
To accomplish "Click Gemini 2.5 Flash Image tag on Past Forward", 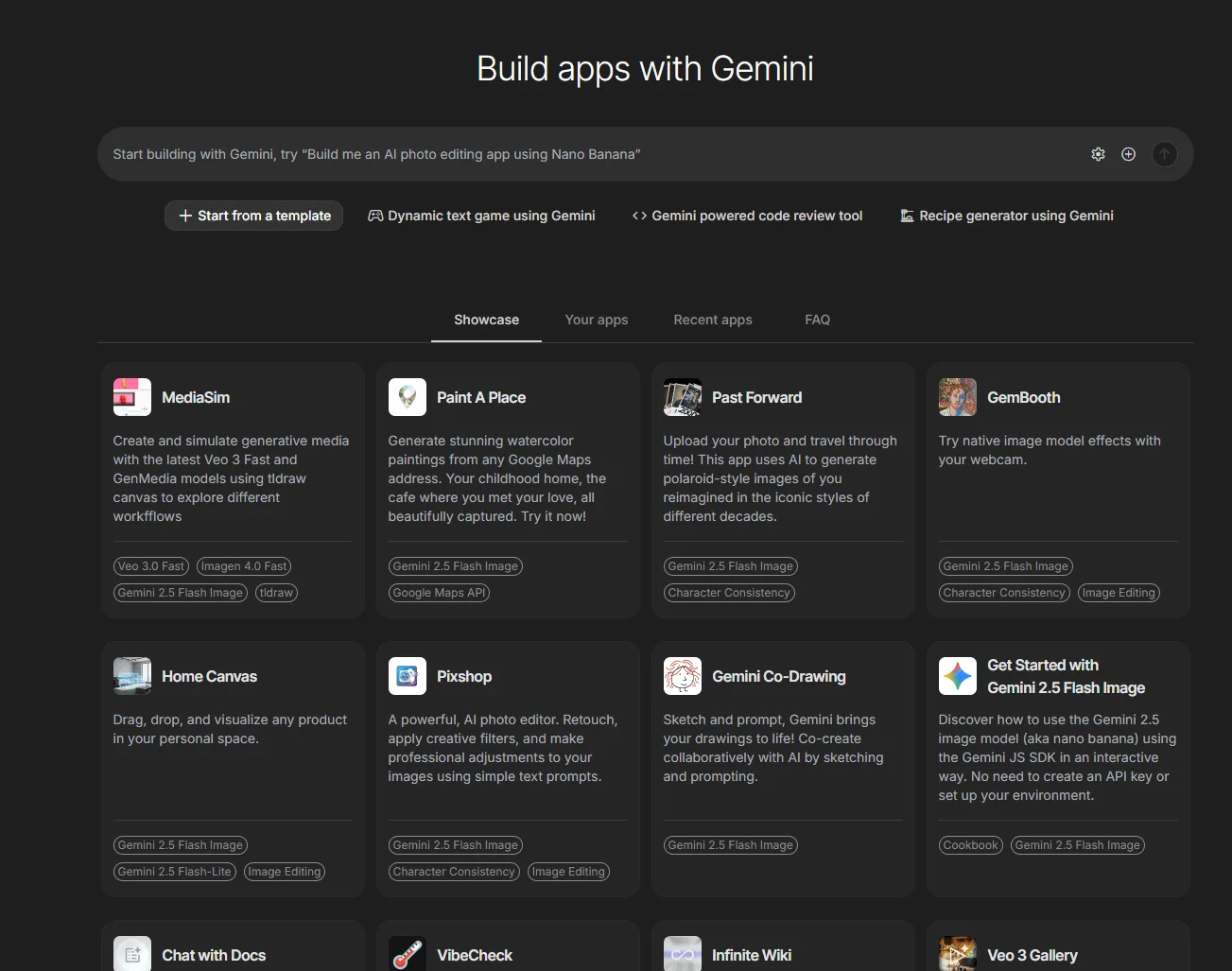I will [731, 566].
